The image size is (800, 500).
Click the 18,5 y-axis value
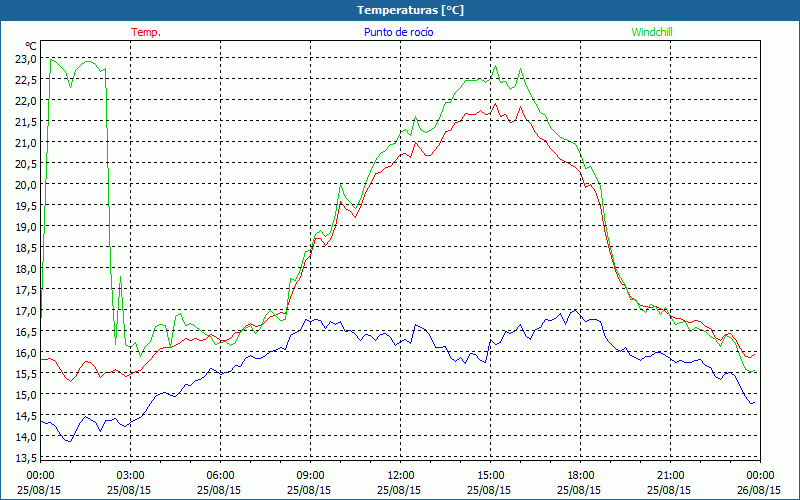coord(26,247)
